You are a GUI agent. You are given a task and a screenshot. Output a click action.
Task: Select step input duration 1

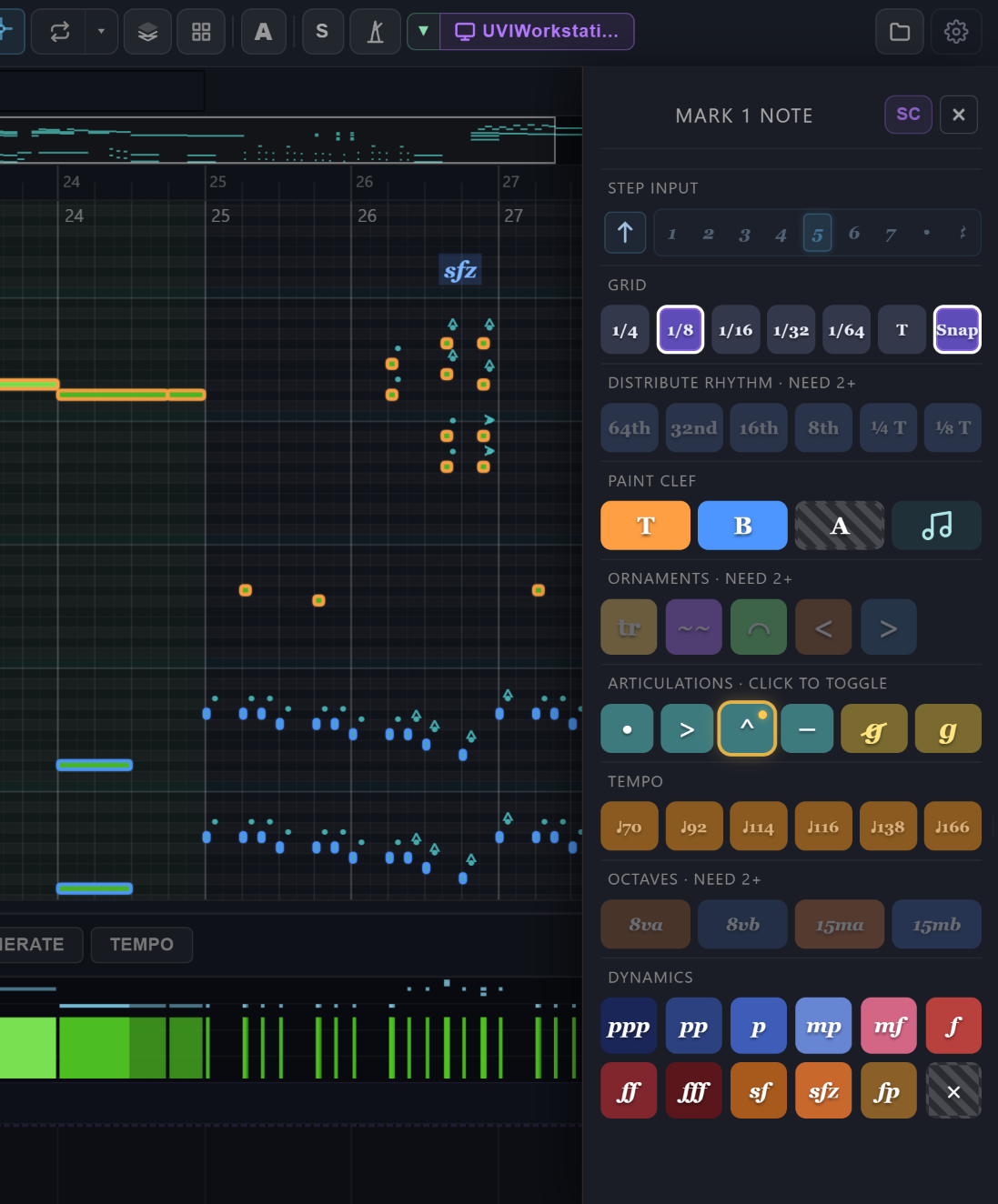[672, 234]
